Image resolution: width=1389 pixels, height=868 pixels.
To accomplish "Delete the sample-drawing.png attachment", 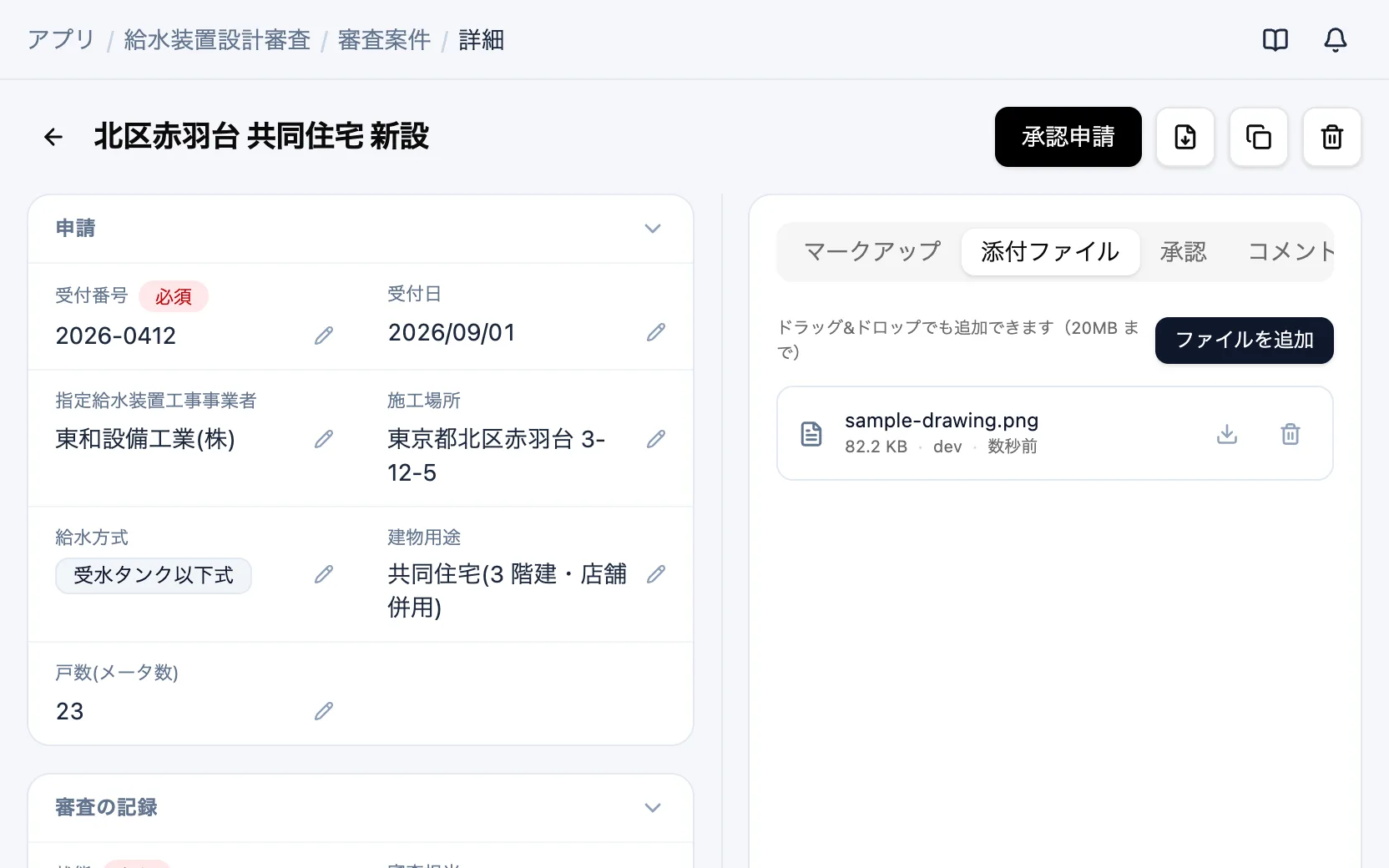I will (x=1291, y=434).
